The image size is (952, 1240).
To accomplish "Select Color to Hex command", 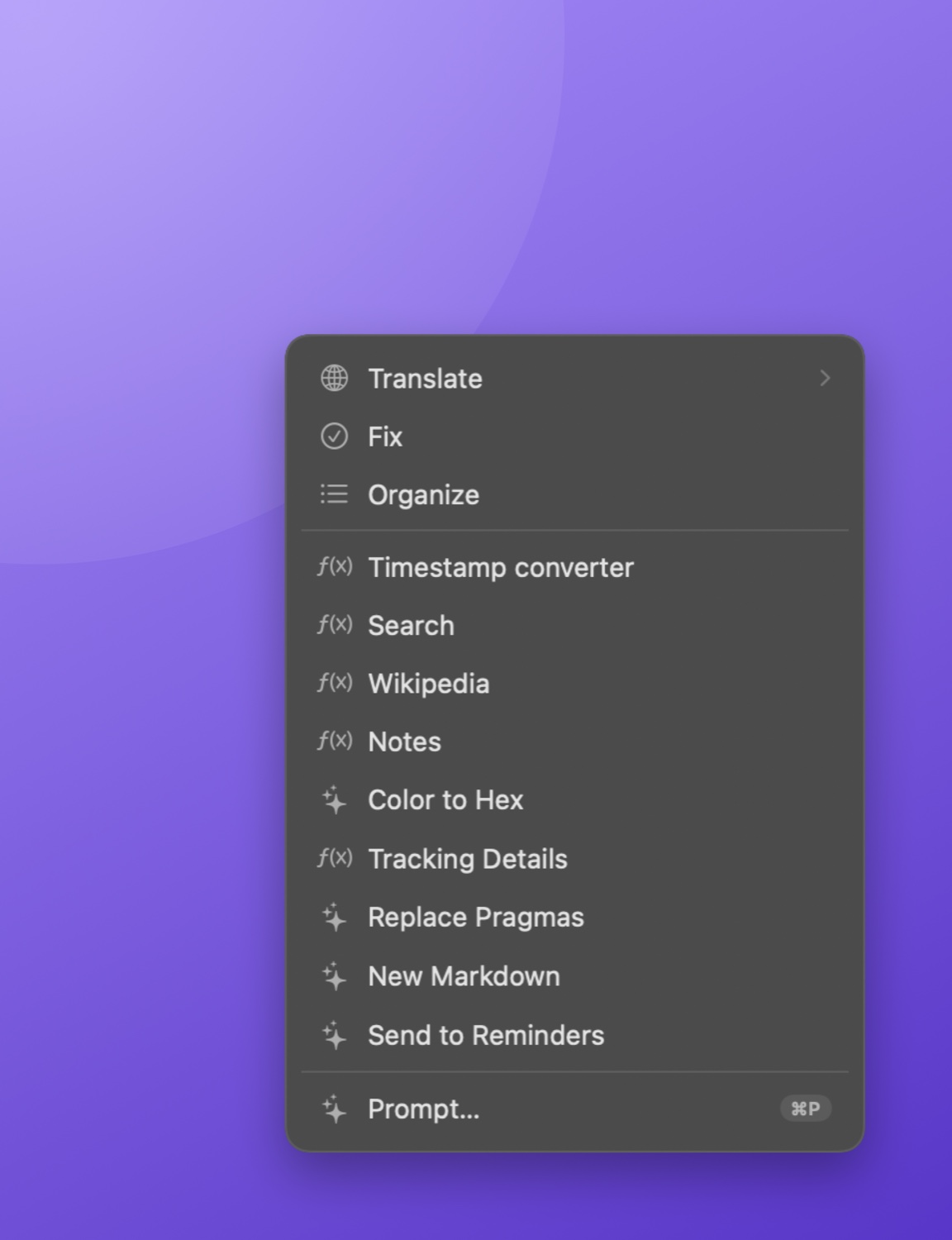I will [575, 799].
